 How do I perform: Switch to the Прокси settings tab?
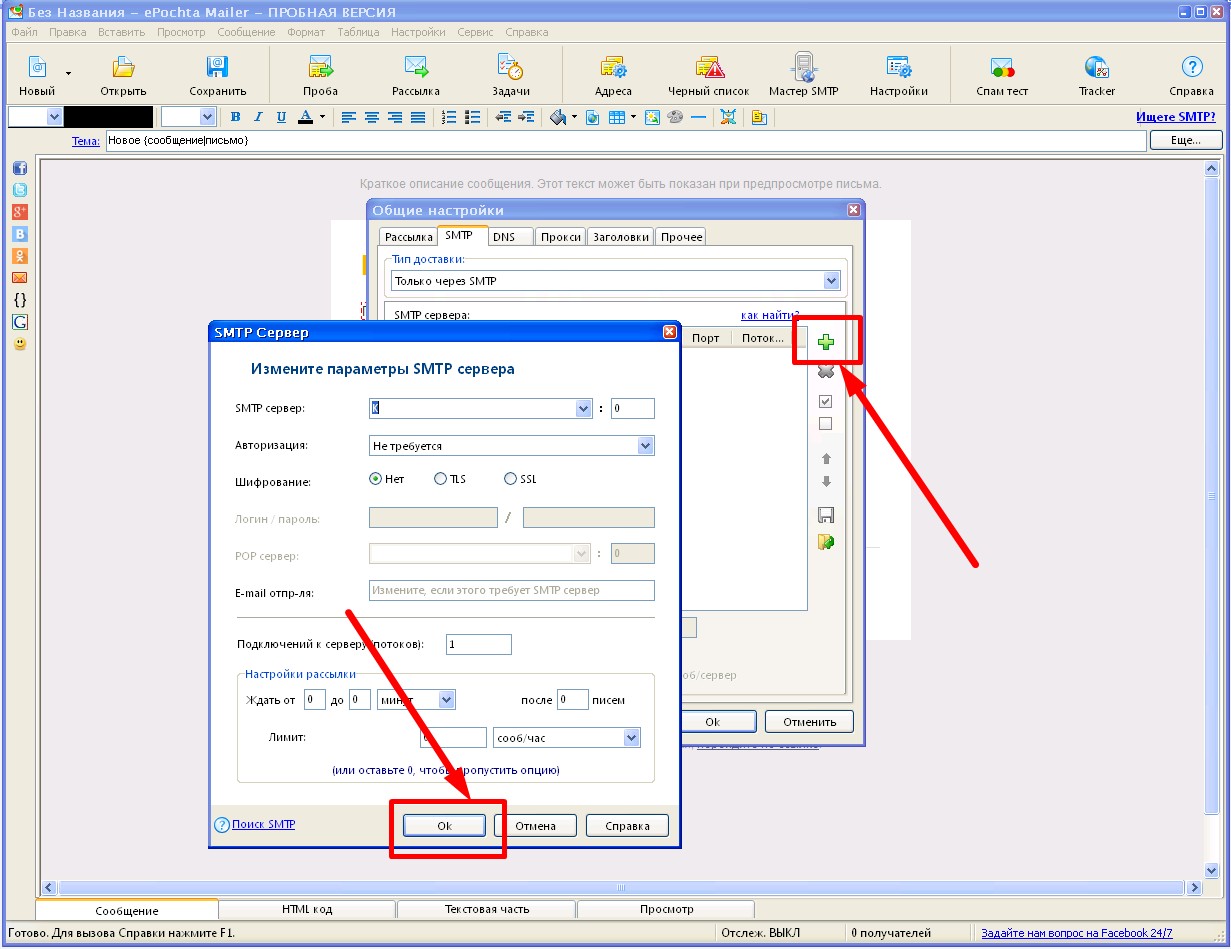pyautogui.click(x=560, y=237)
